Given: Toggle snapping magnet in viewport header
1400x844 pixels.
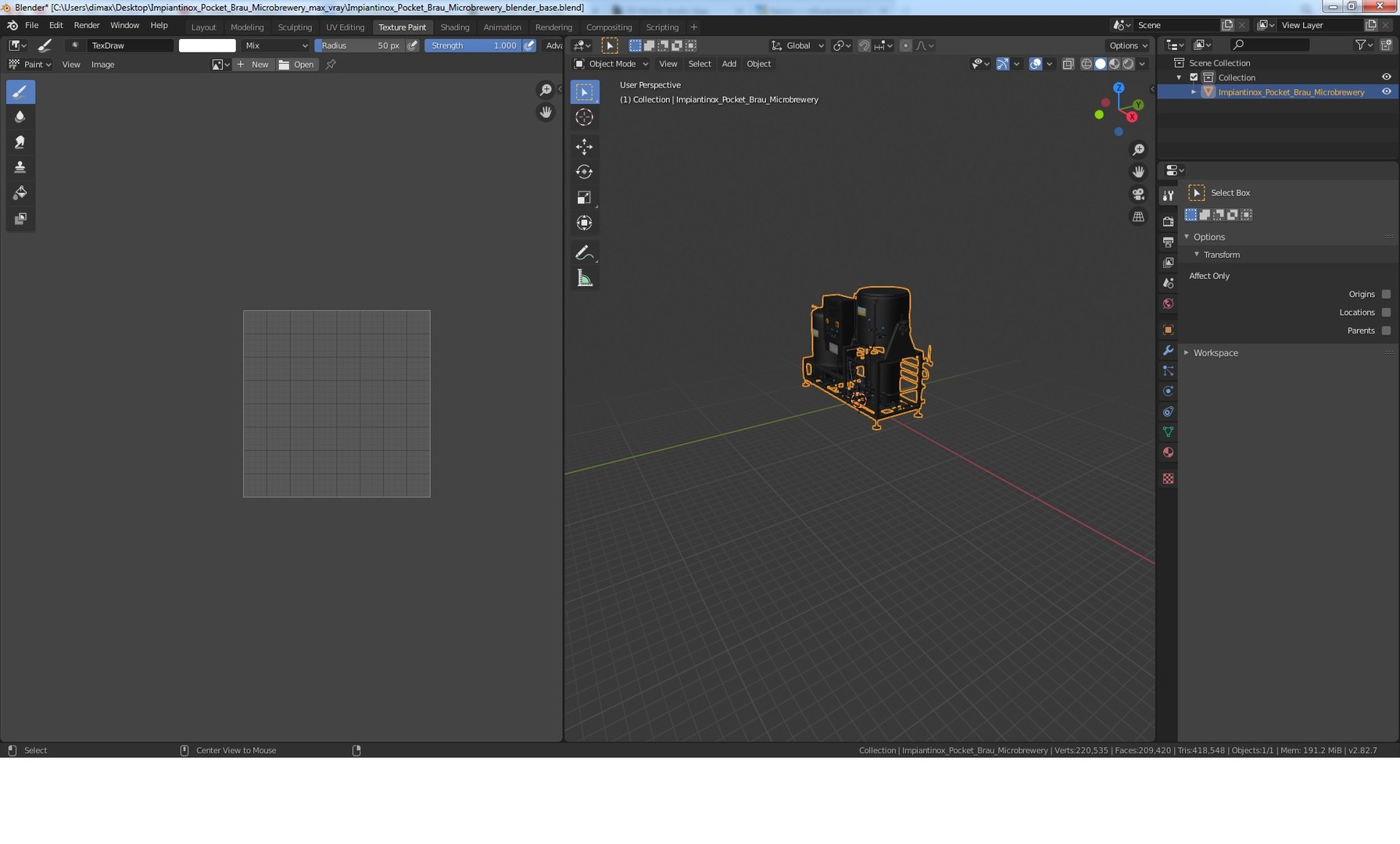Looking at the screenshot, I should pyautogui.click(x=864, y=45).
